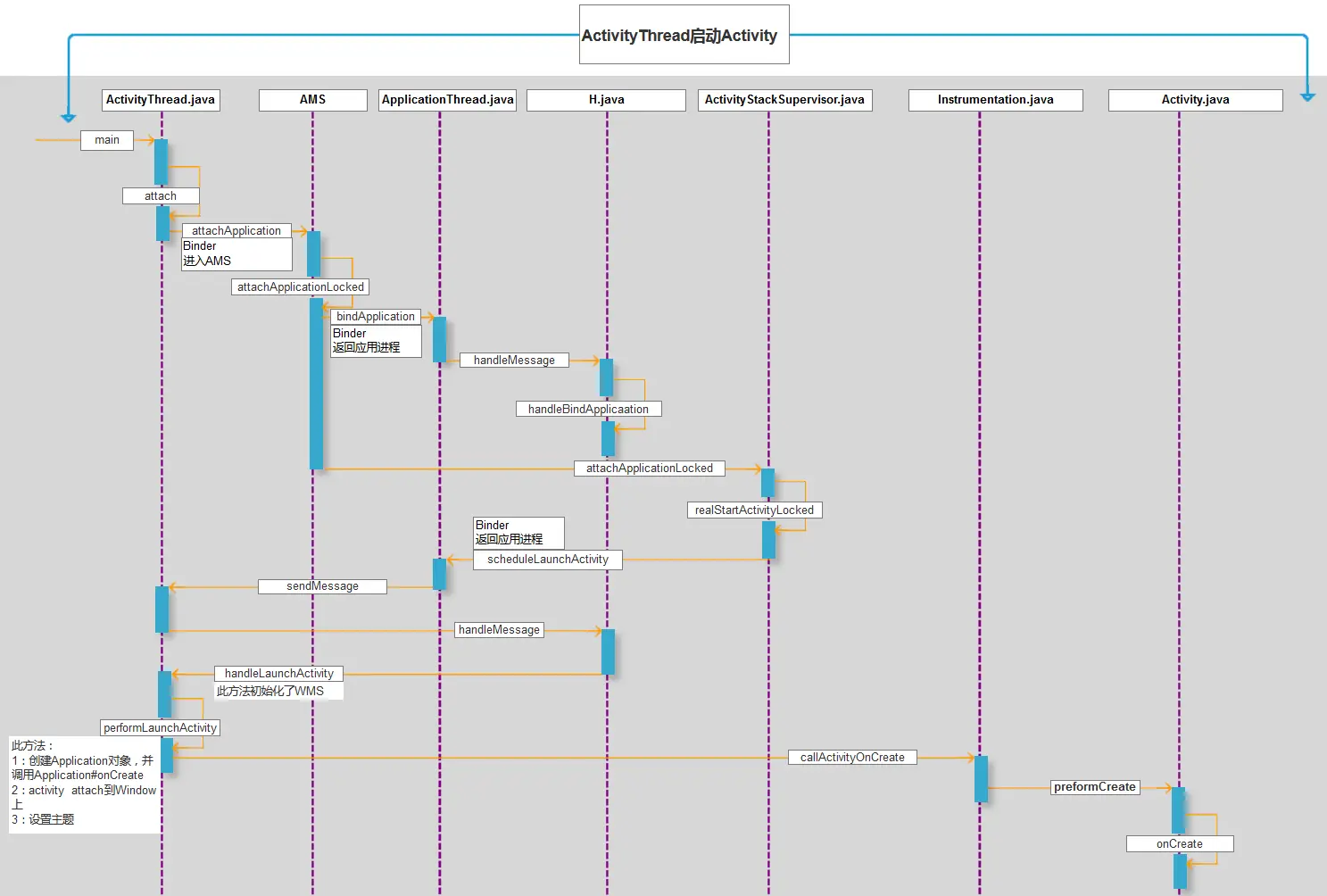This screenshot has height=896, width=1327.
Task: Select the scheduleLaunchActivity message label
Action: pyautogui.click(x=548, y=560)
